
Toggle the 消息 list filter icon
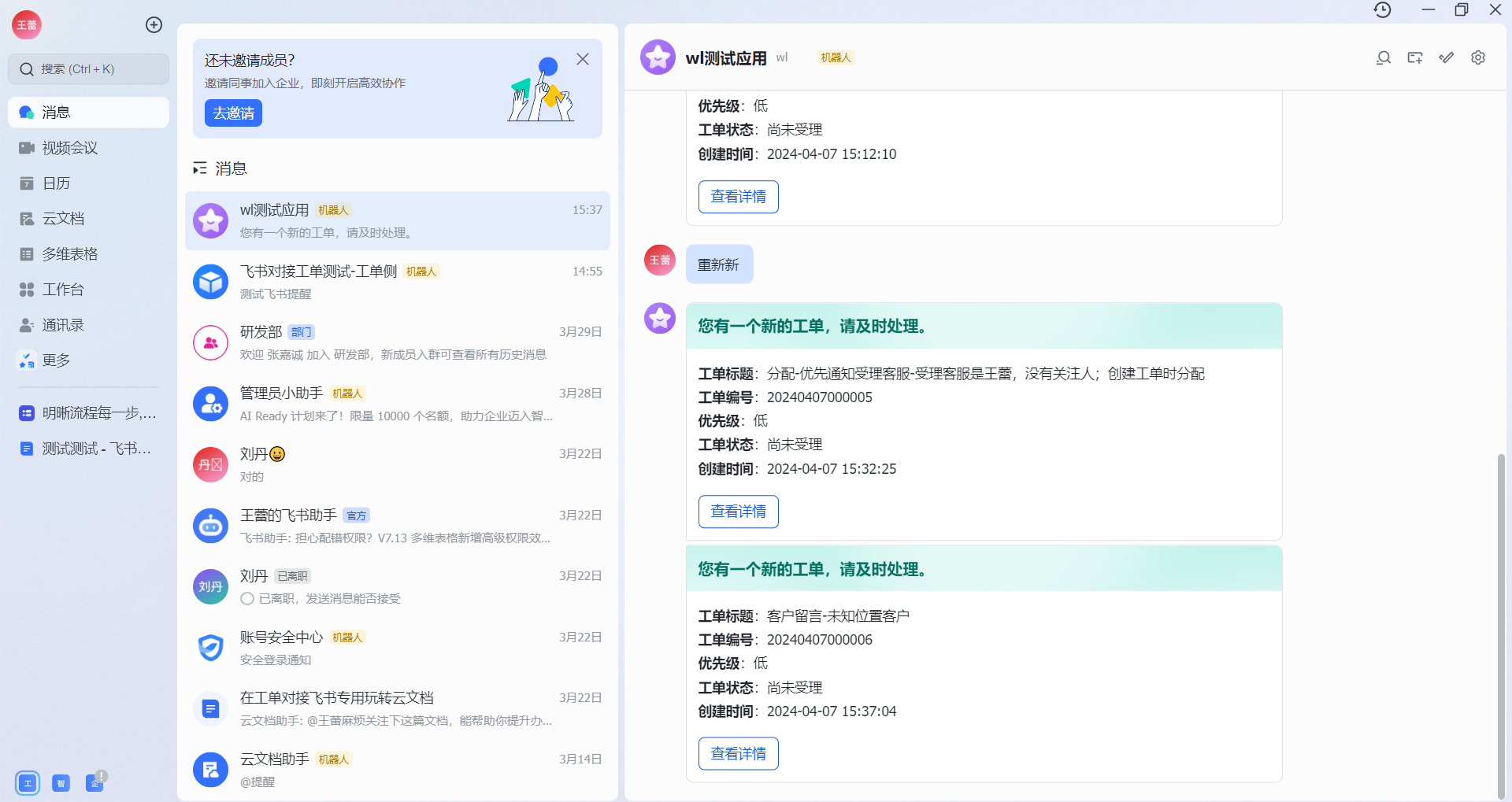200,168
